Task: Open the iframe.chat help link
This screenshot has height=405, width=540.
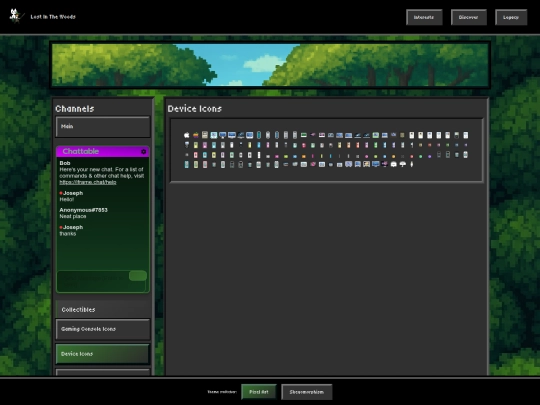Action: 88,182
